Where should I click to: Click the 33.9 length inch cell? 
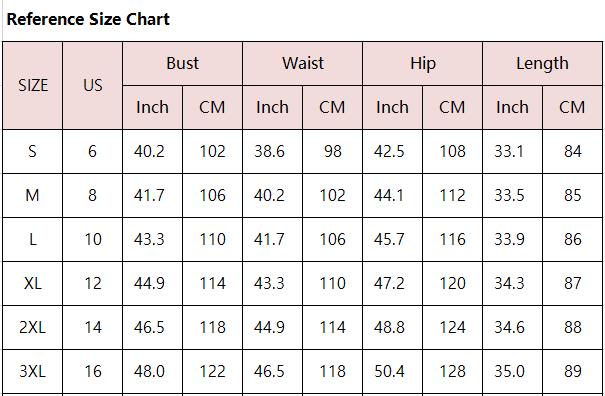click(512, 239)
